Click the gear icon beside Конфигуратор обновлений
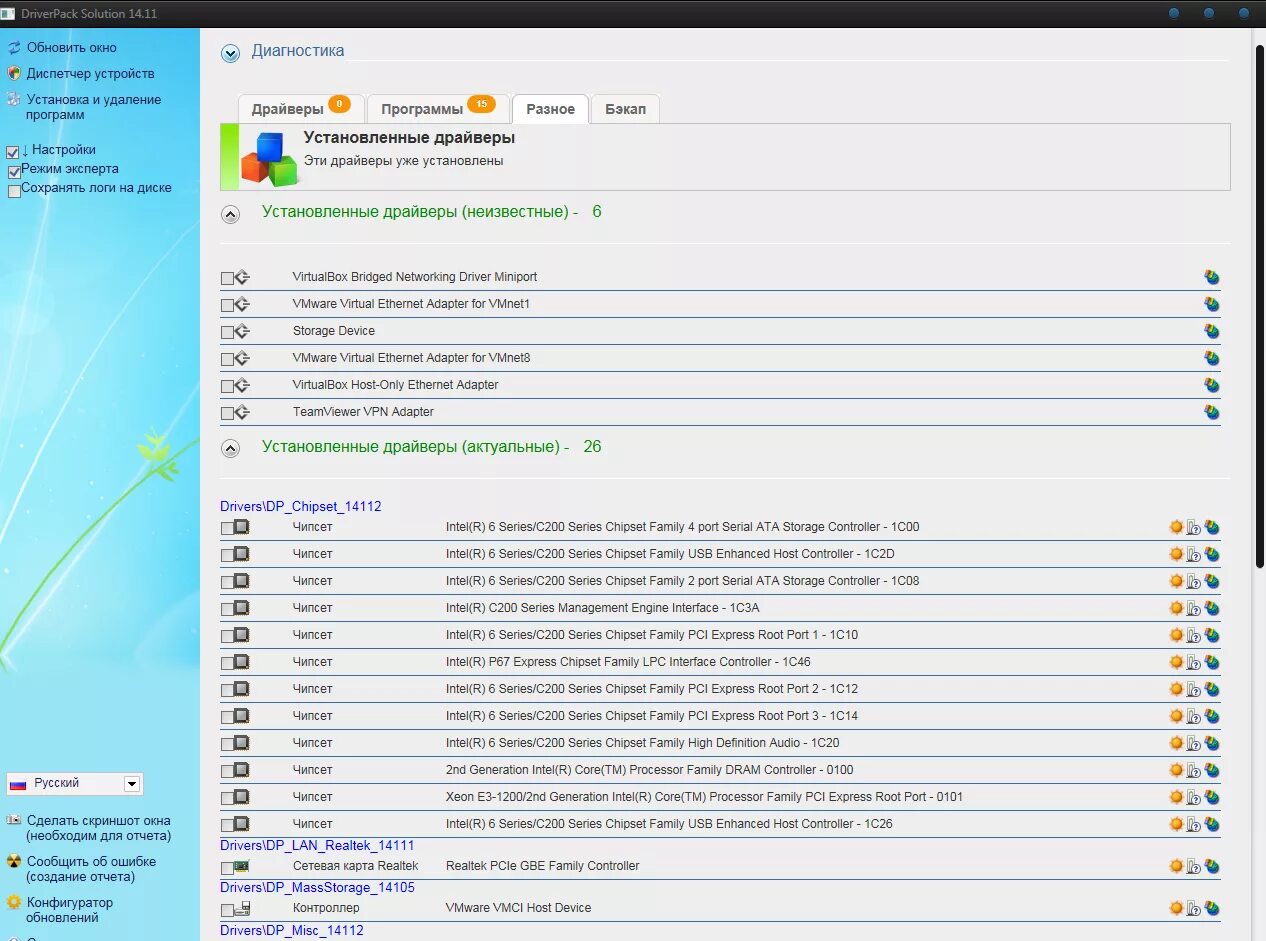Image resolution: width=1266 pixels, height=941 pixels. 14,902
